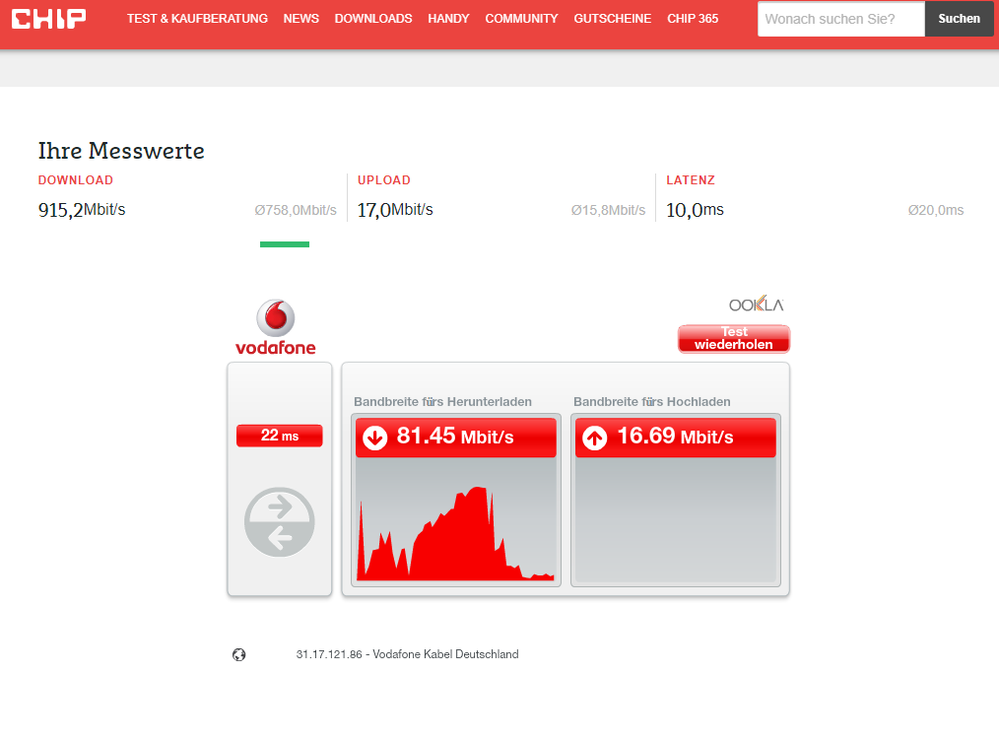
Task: Open the Downloads menu item
Action: [x=373, y=18]
